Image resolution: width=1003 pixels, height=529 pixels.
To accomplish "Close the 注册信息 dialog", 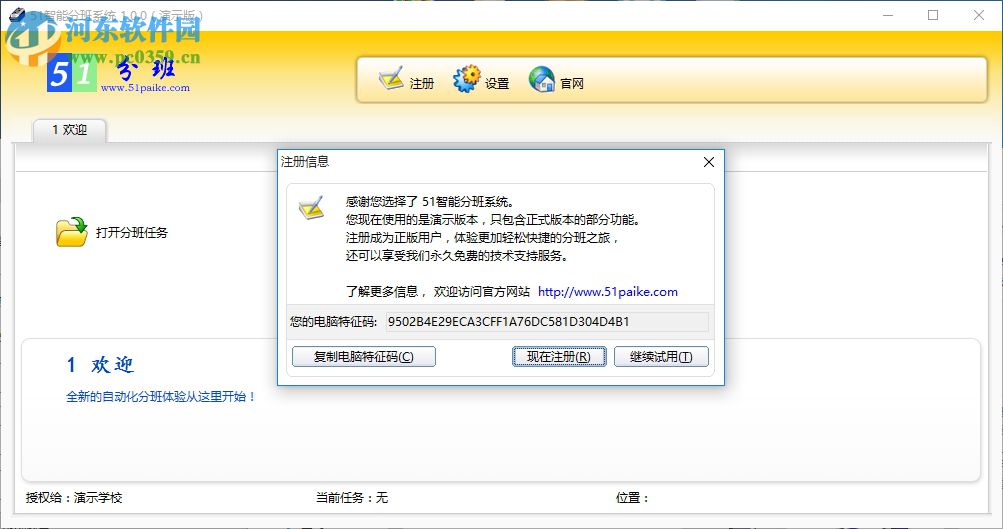I will click(709, 162).
